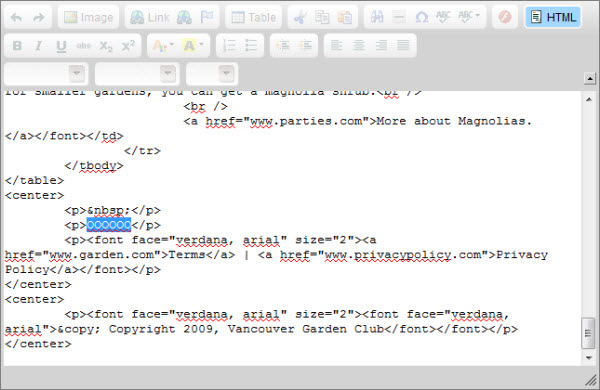
Task: Open the highlight color dropdown arrow
Action: [202, 45]
